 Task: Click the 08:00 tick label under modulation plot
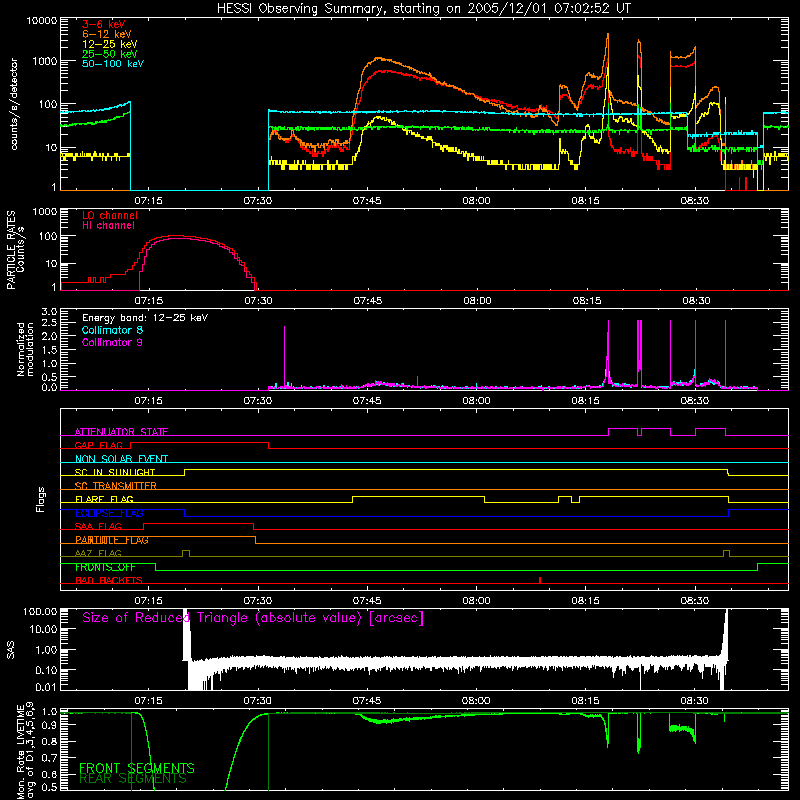point(476,401)
